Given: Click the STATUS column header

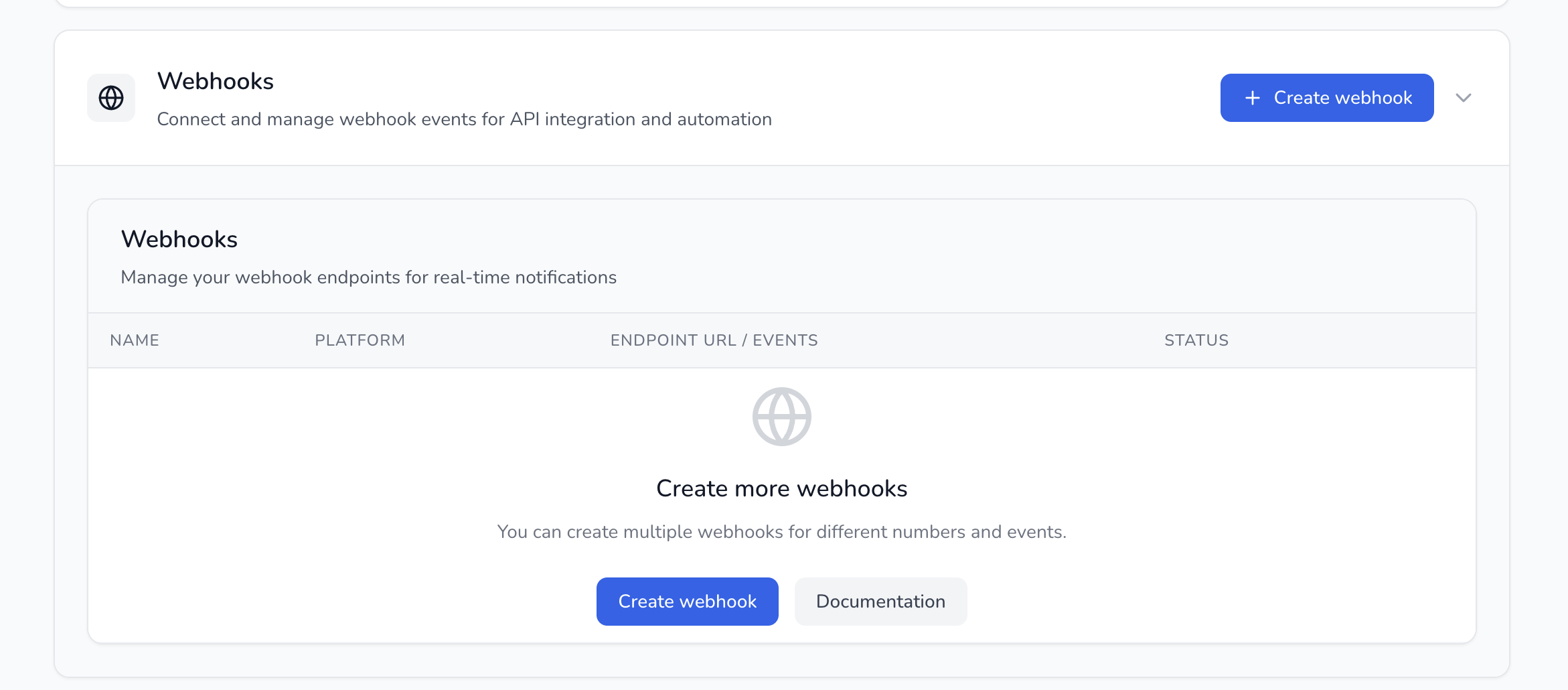Looking at the screenshot, I should 1196,340.
